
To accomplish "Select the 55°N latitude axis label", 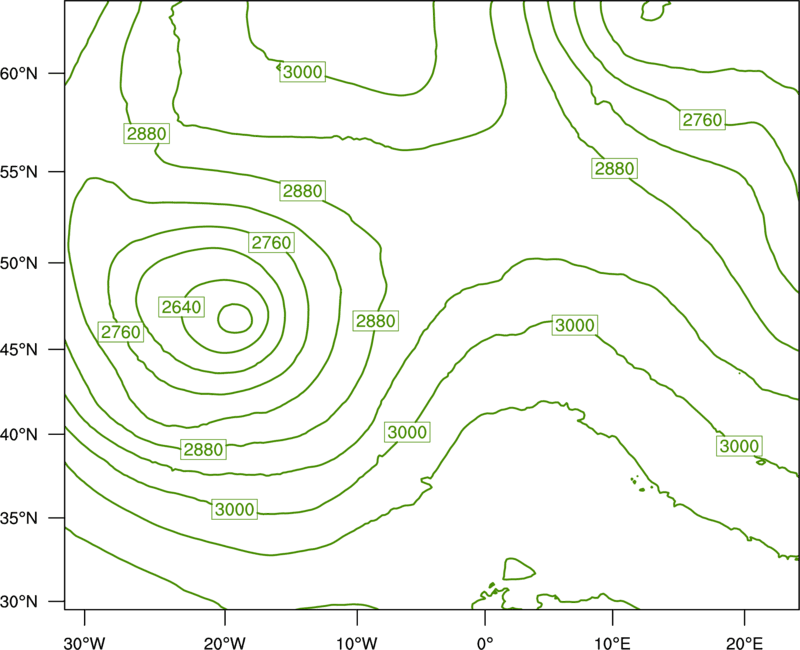I will 19,172.
